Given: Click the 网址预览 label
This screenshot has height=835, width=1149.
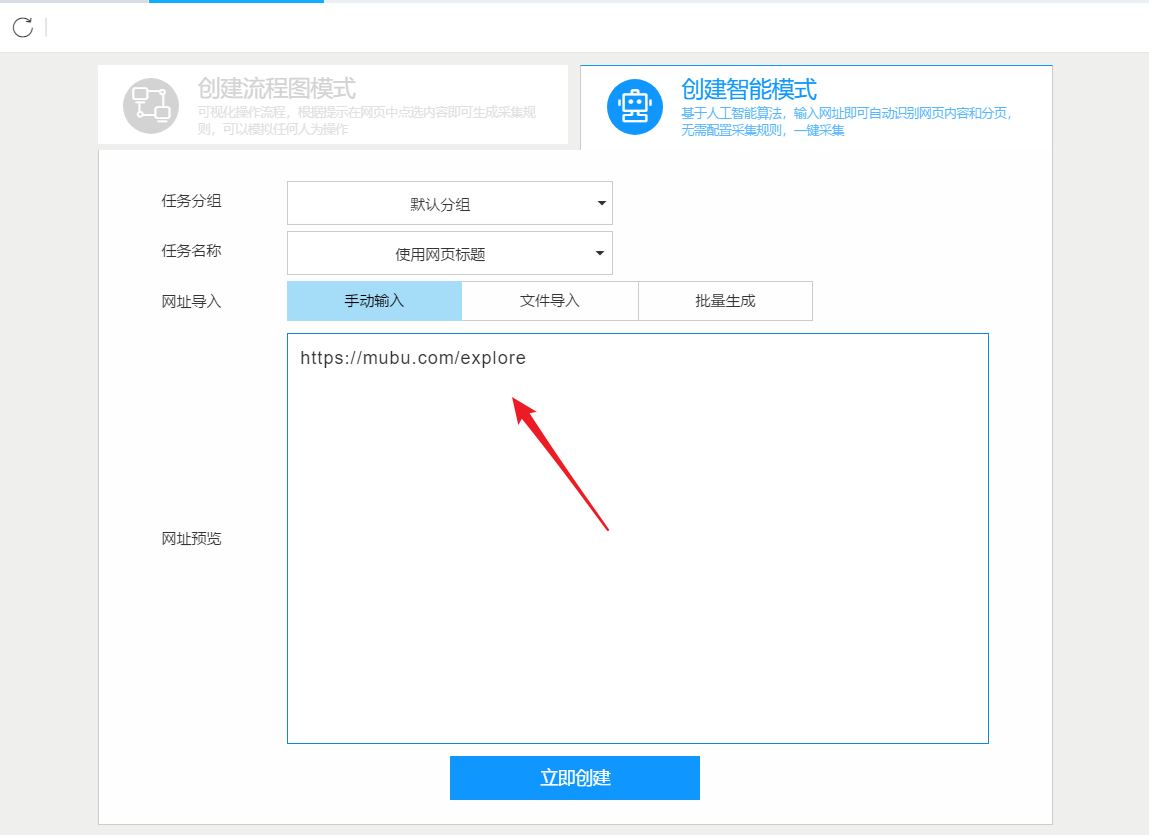Looking at the screenshot, I should pos(191,539).
